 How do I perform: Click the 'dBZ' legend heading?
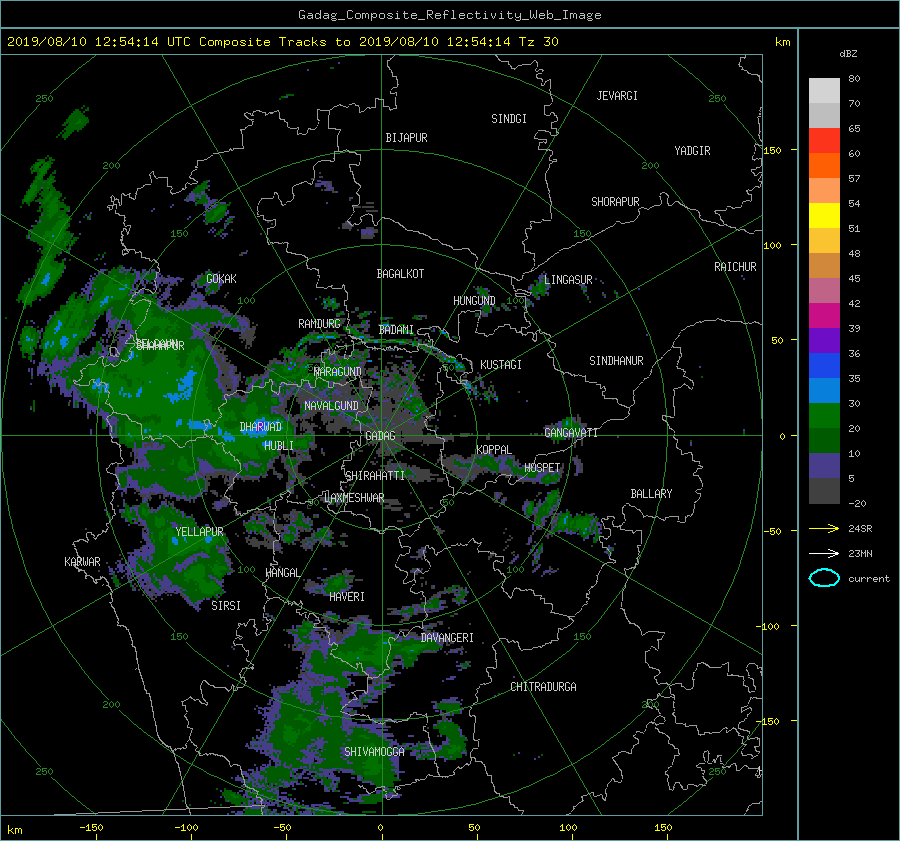click(x=848, y=53)
